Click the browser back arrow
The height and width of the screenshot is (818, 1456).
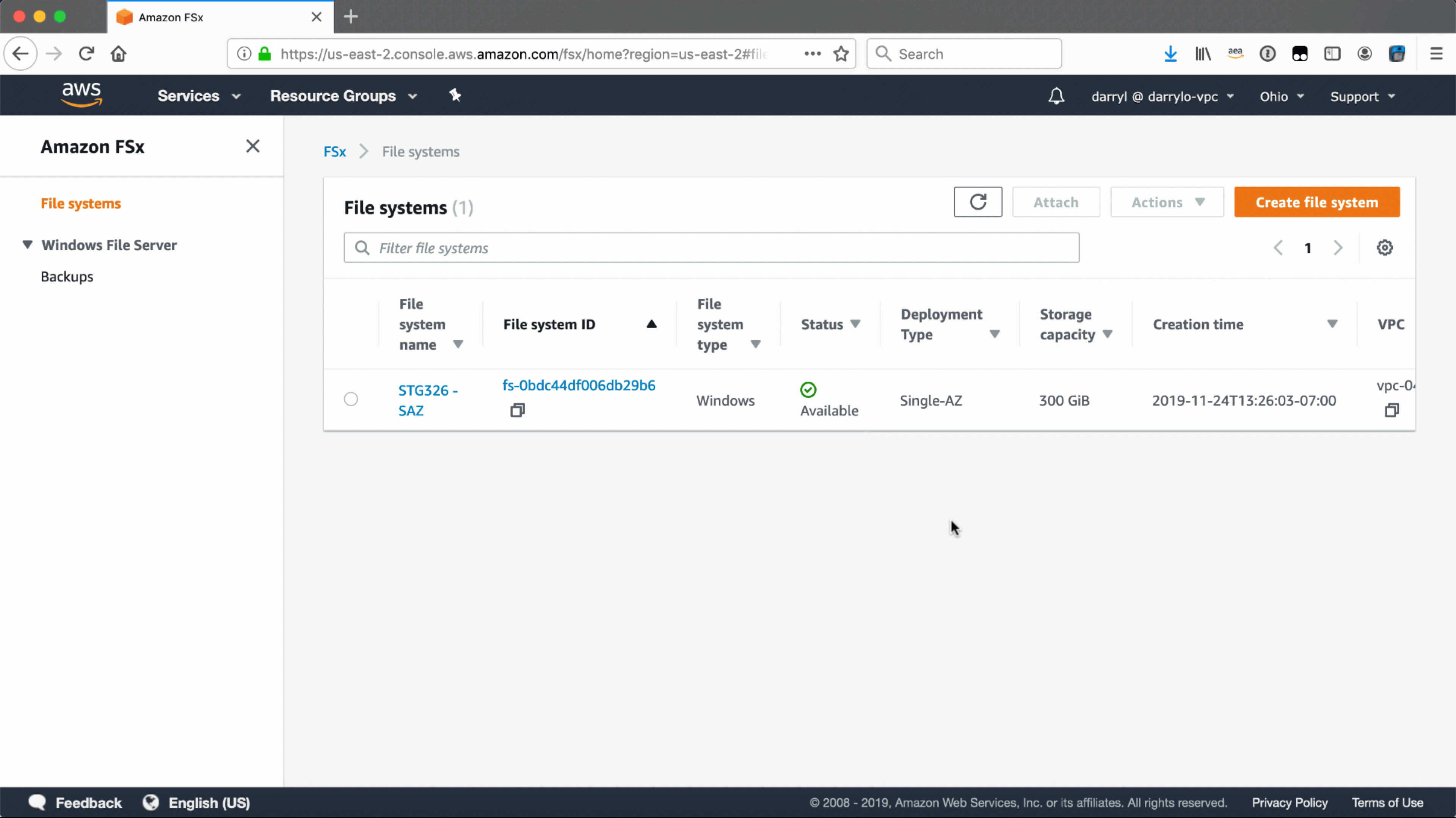[x=20, y=54]
